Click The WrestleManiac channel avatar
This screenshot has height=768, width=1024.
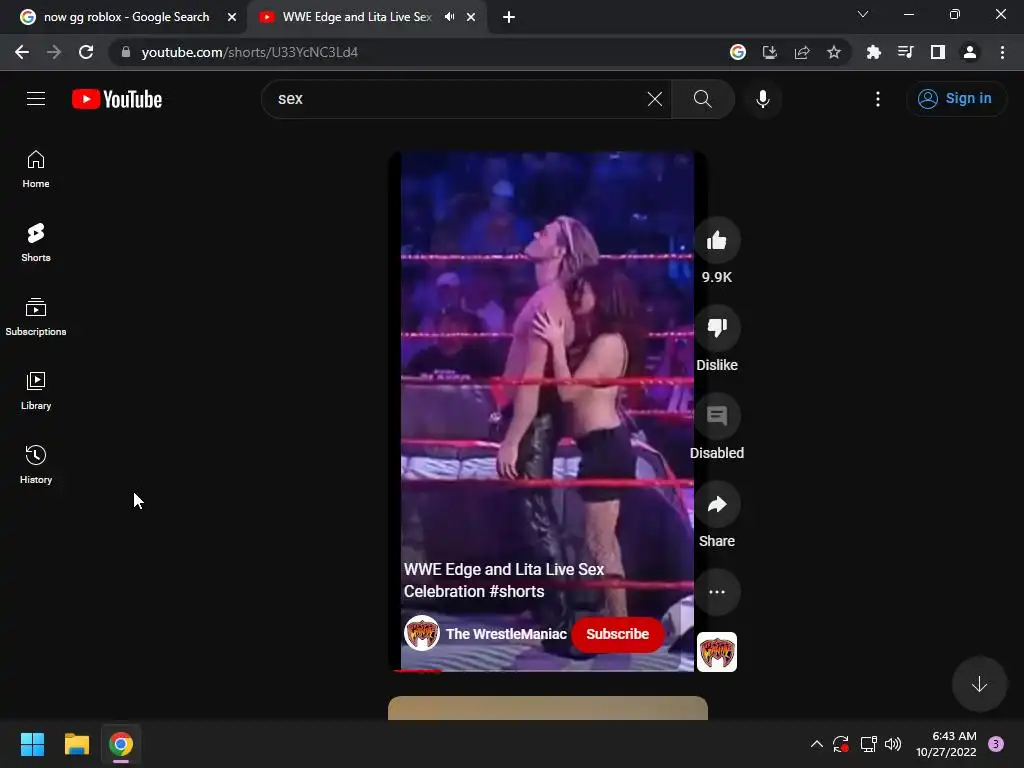pos(422,633)
